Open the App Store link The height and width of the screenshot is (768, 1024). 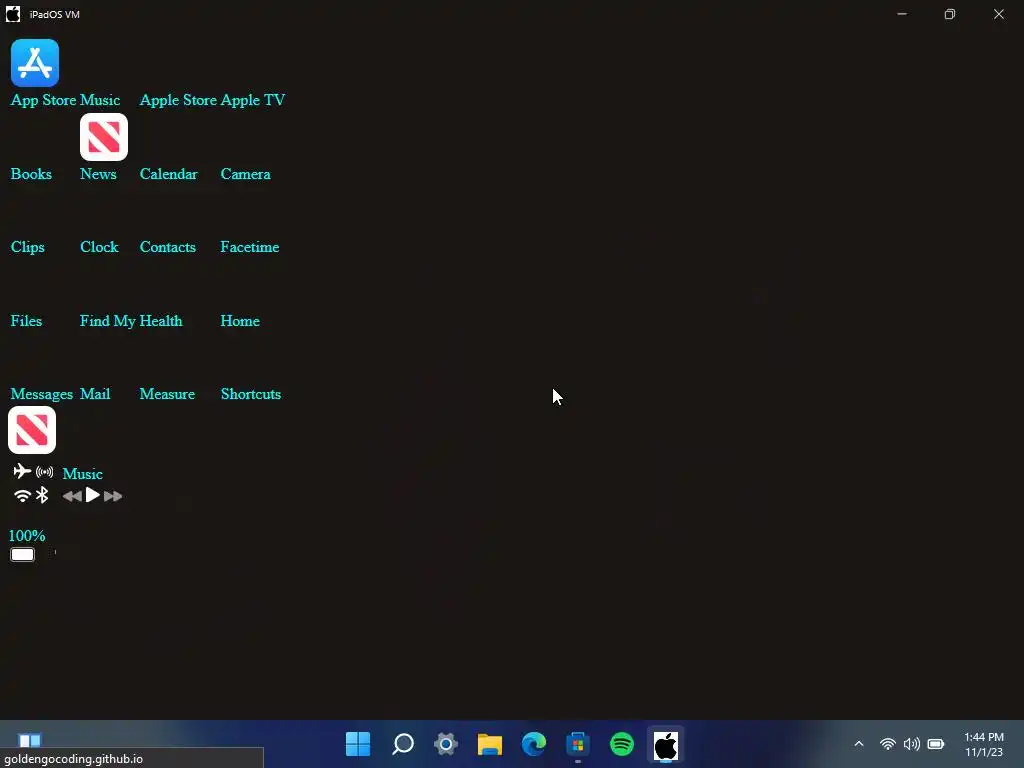[43, 100]
